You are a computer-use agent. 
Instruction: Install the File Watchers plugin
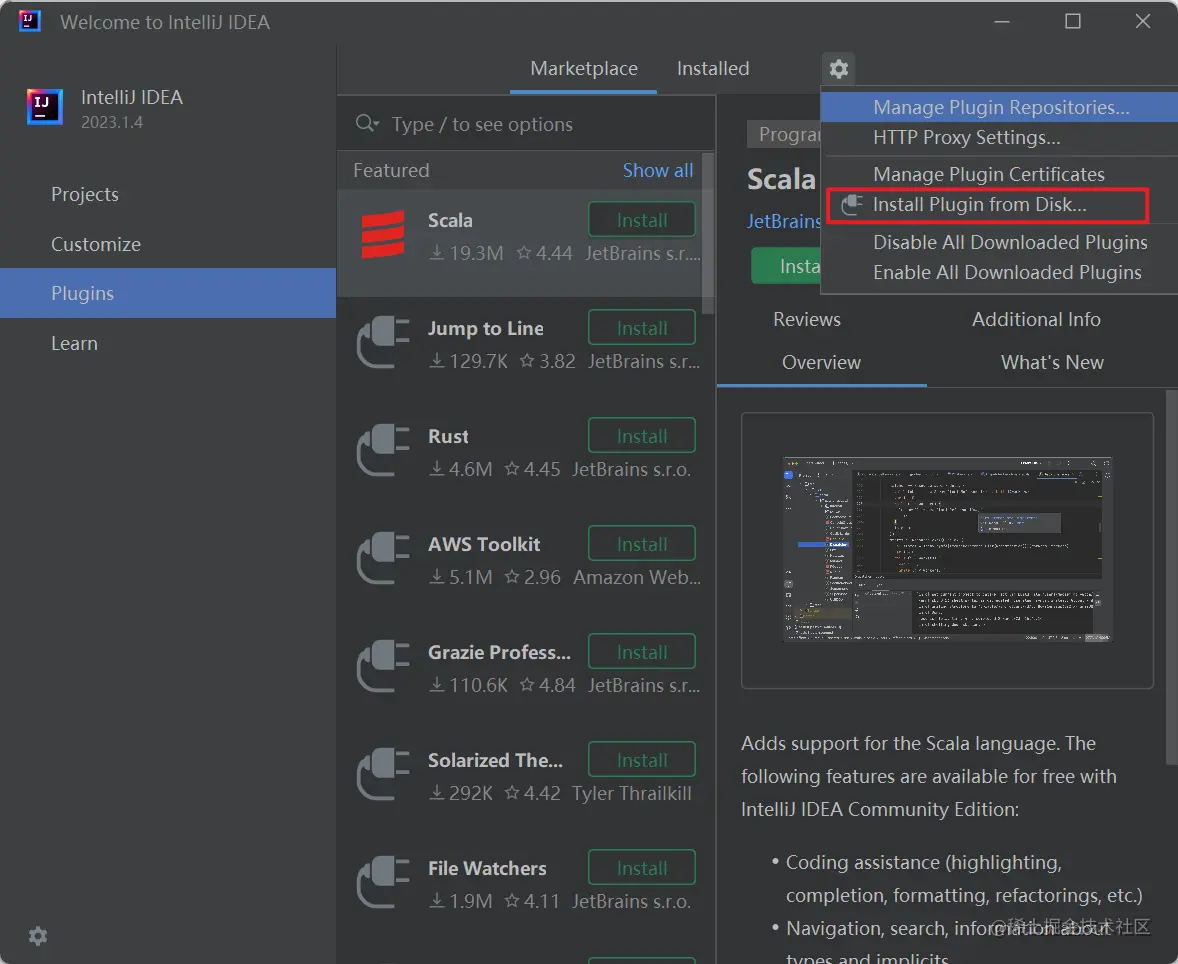642,869
